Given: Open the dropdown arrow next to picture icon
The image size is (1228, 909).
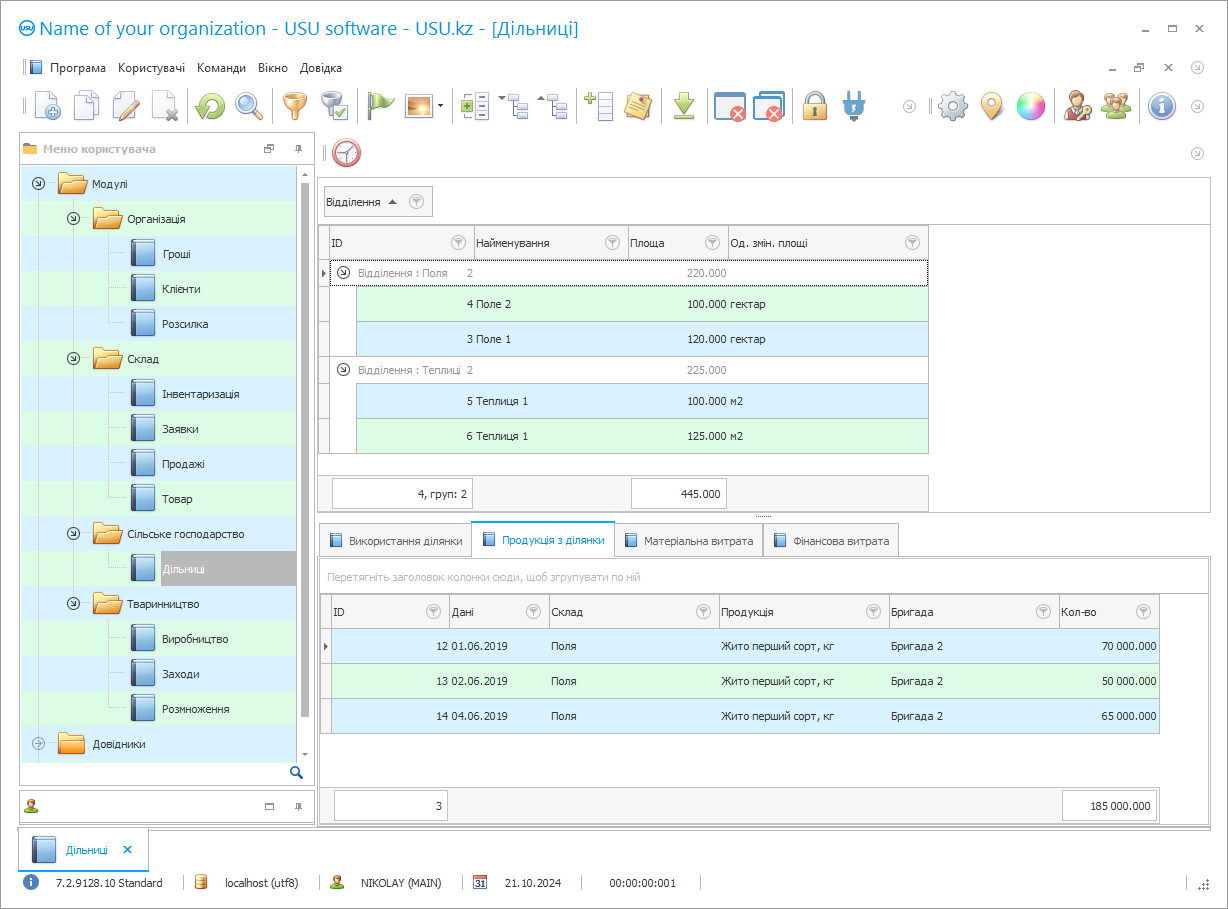Looking at the screenshot, I should pos(440,106).
